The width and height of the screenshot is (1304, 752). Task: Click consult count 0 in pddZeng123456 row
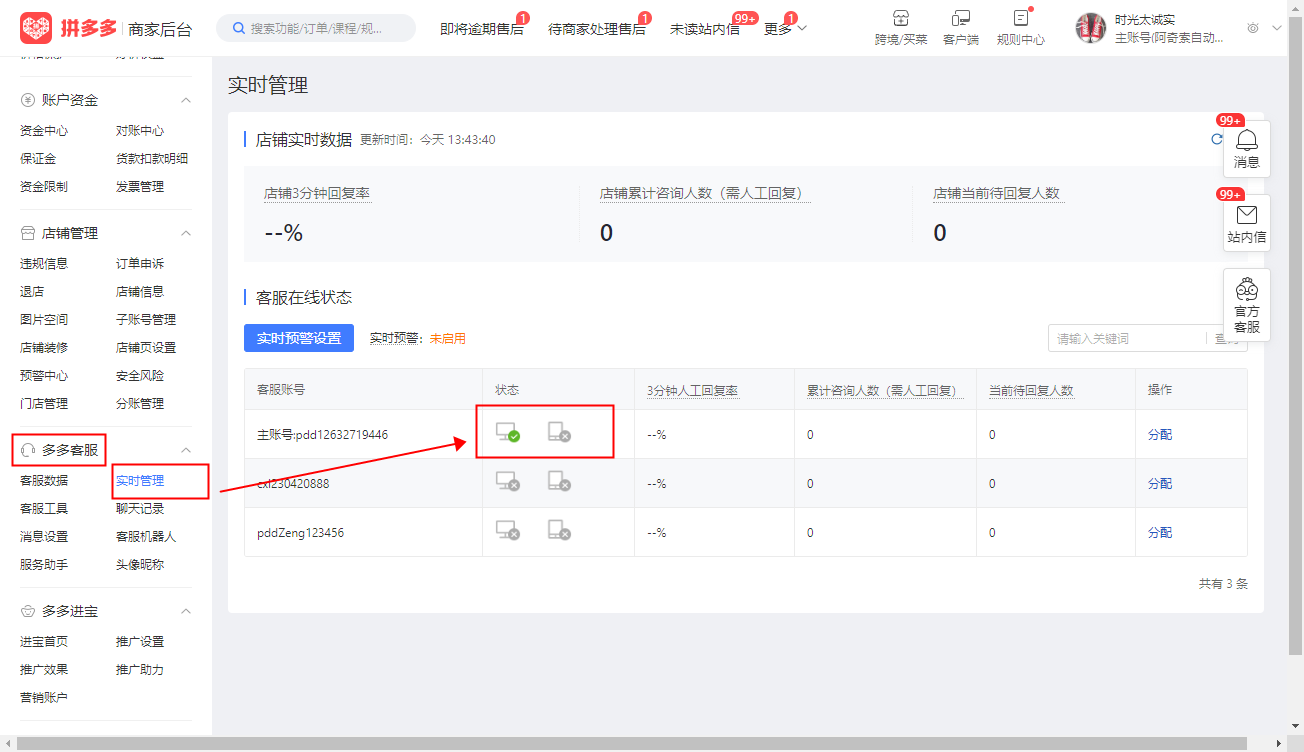pyautogui.click(x=810, y=533)
